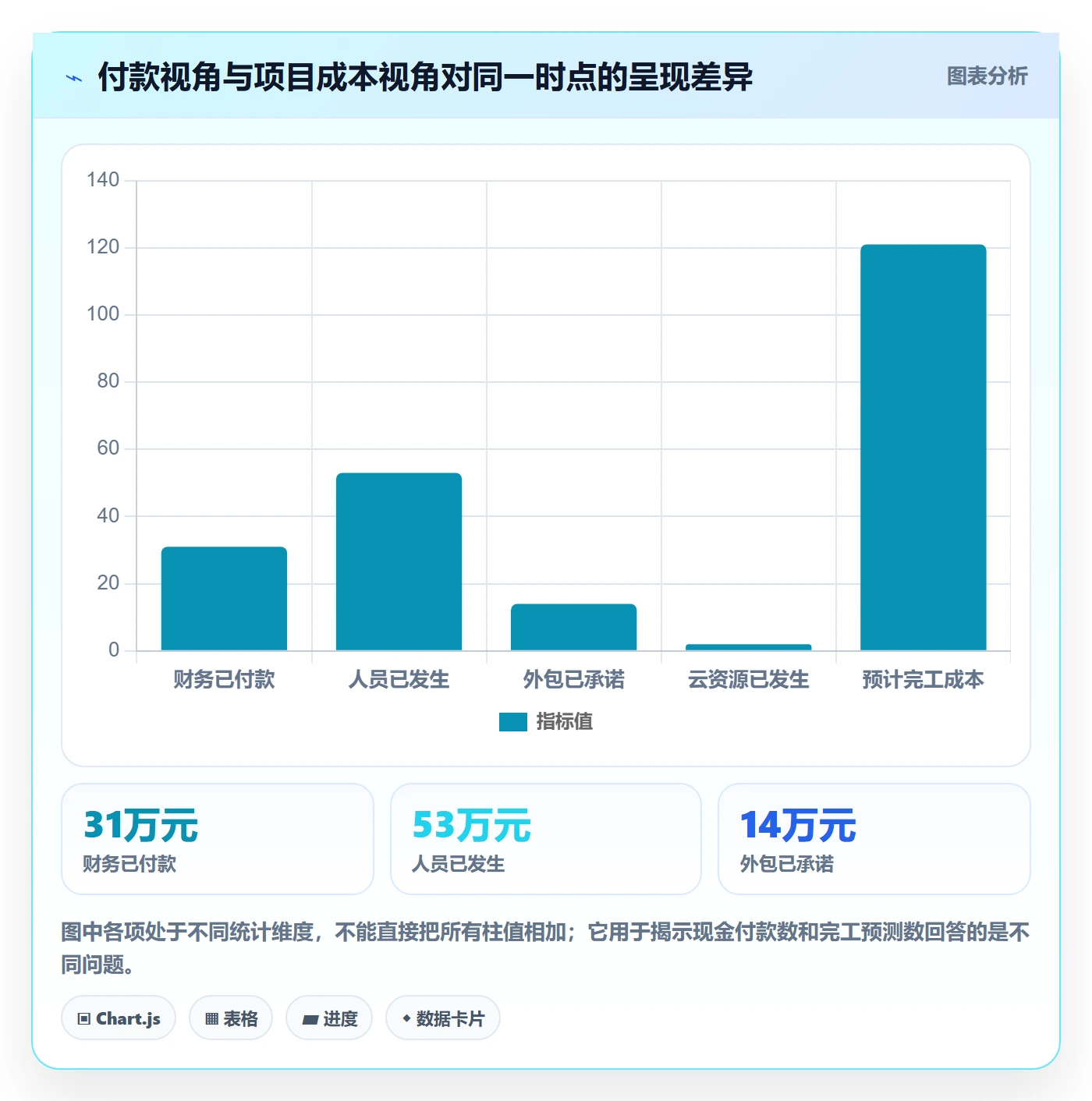Select the 表格 tag chip
Viewport: 1092px width, 1101px height.
pyautogui.click(x=231, y=1018)
